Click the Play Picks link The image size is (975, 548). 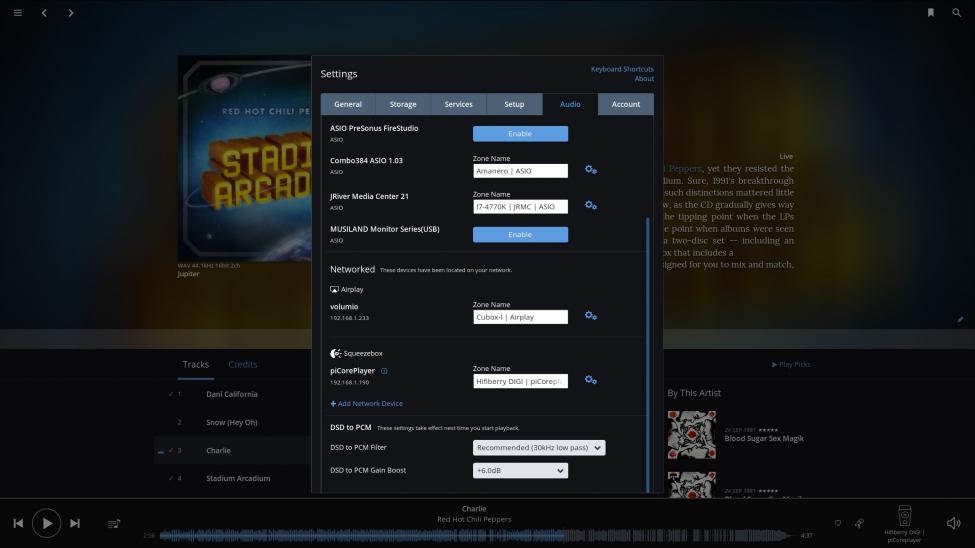[x=791, y=365]
